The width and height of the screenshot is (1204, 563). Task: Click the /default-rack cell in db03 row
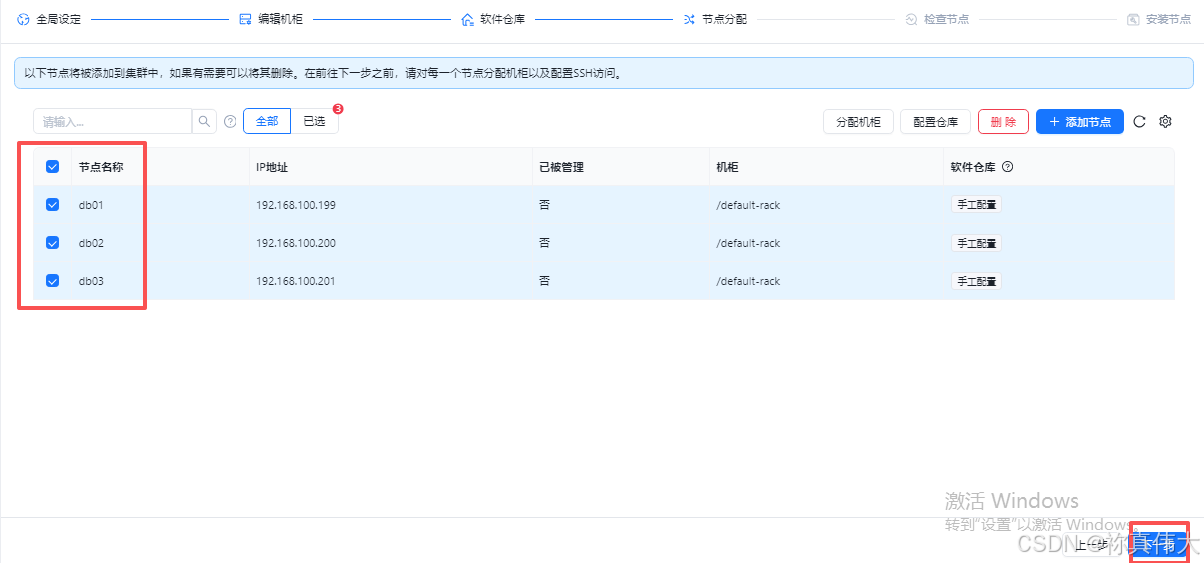748,281
